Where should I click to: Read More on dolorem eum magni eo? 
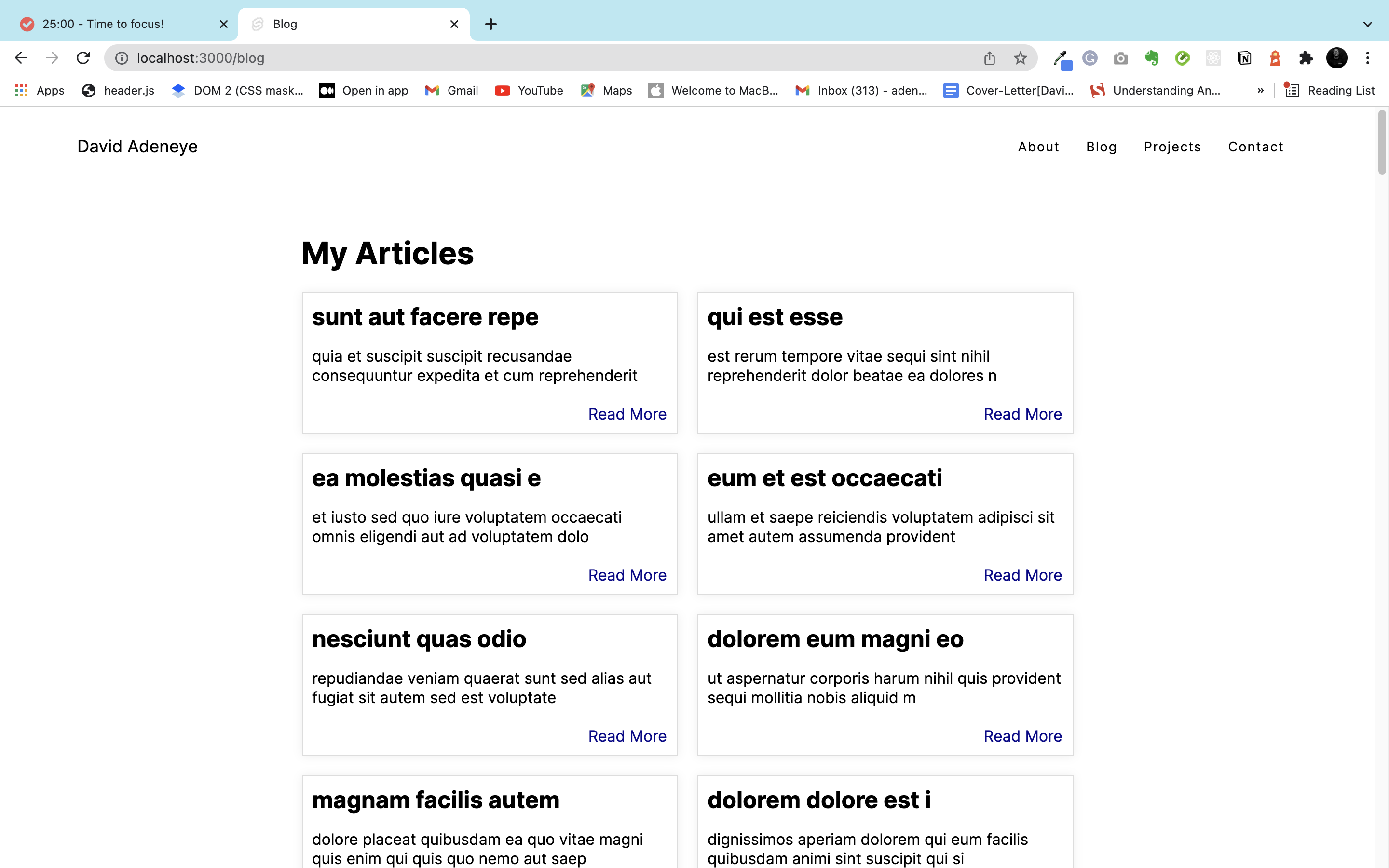(1022, 736)
